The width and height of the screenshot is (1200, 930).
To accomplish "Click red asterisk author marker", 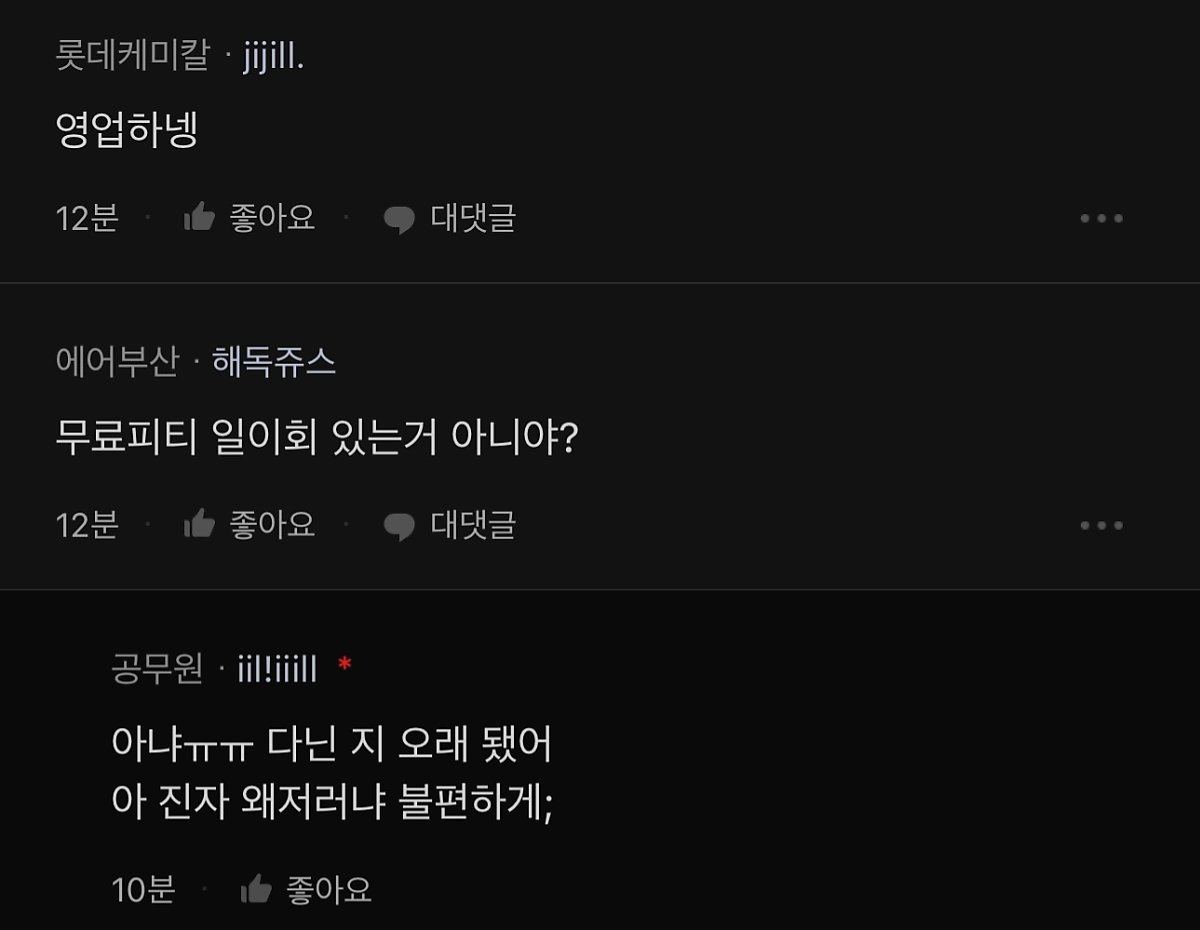I will click(345, 664).
